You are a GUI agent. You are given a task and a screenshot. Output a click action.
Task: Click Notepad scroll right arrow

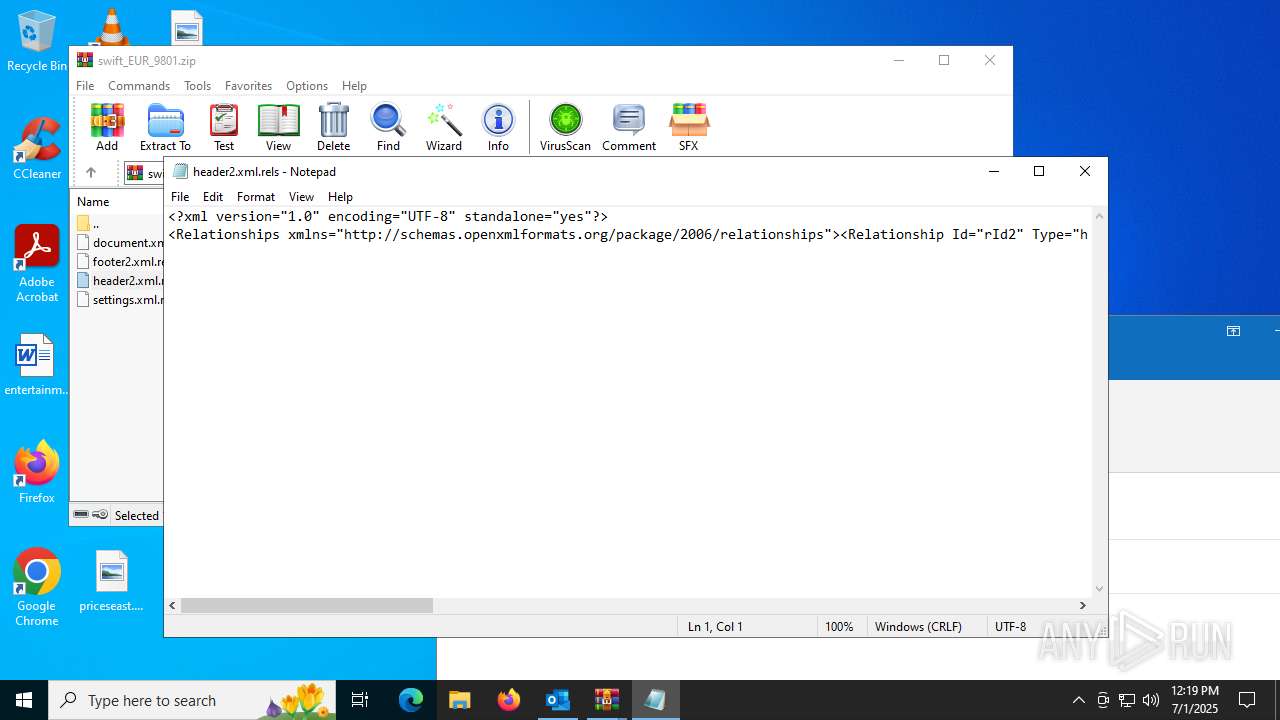point(1082,605)
